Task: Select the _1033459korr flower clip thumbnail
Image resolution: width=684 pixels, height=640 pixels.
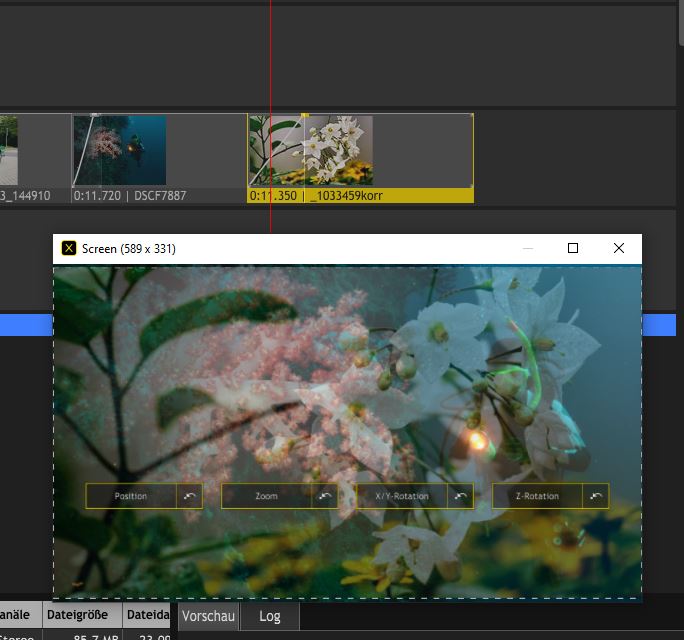Action: point(338,150)
